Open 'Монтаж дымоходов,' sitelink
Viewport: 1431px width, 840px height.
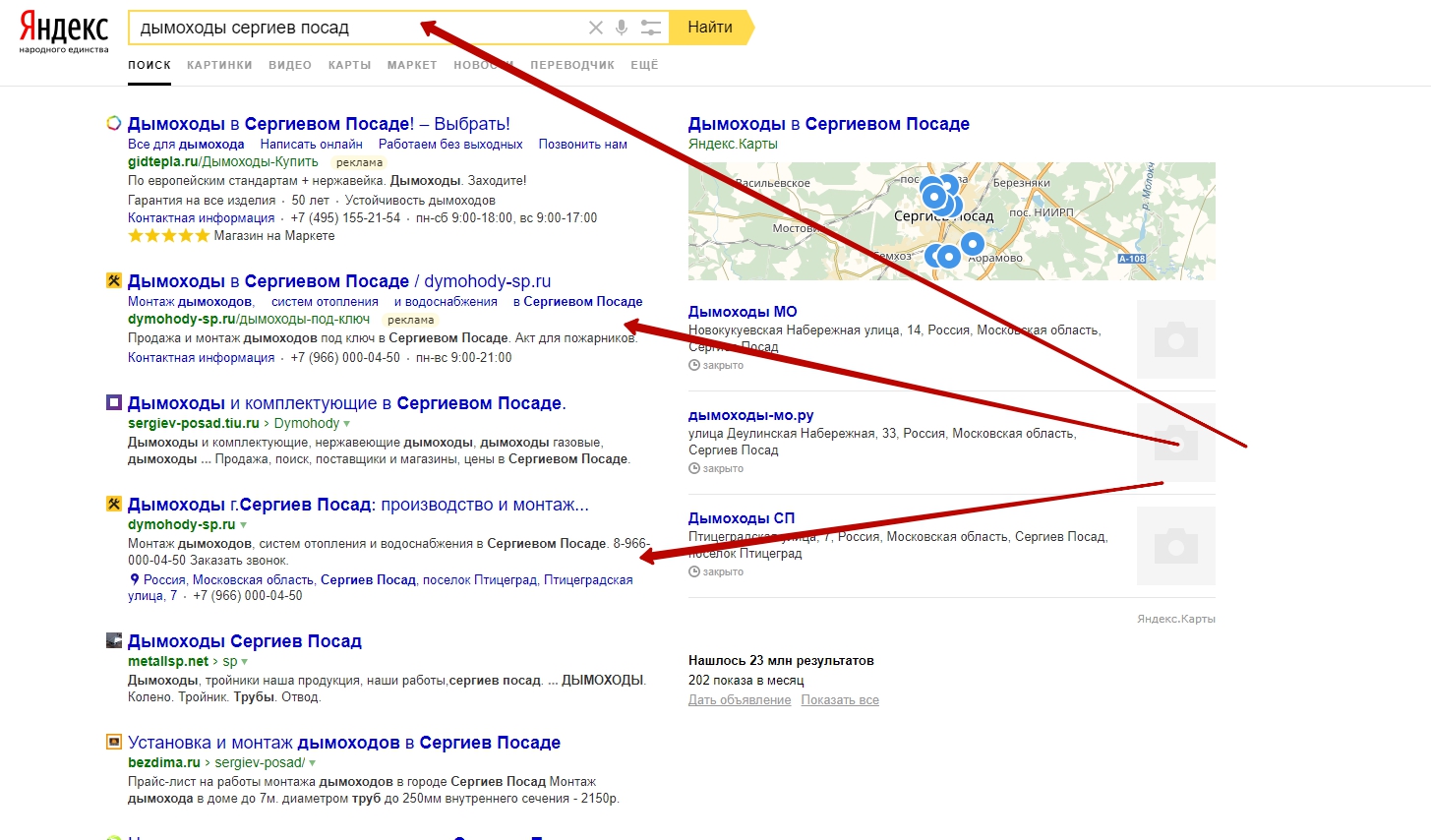coord(191,301)
